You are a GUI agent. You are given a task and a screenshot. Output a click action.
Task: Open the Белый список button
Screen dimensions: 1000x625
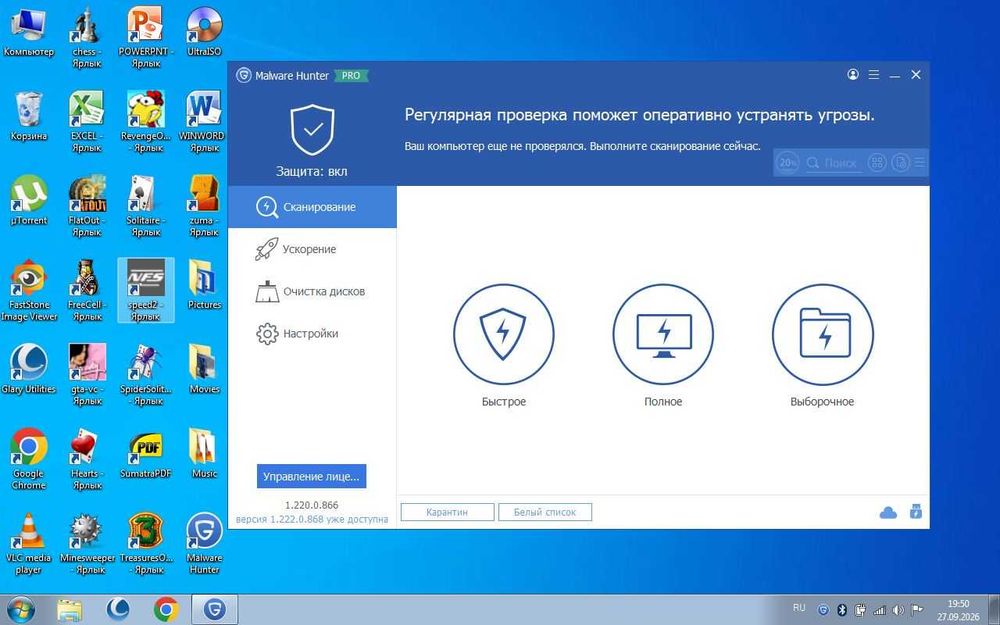tap(545, 512)
